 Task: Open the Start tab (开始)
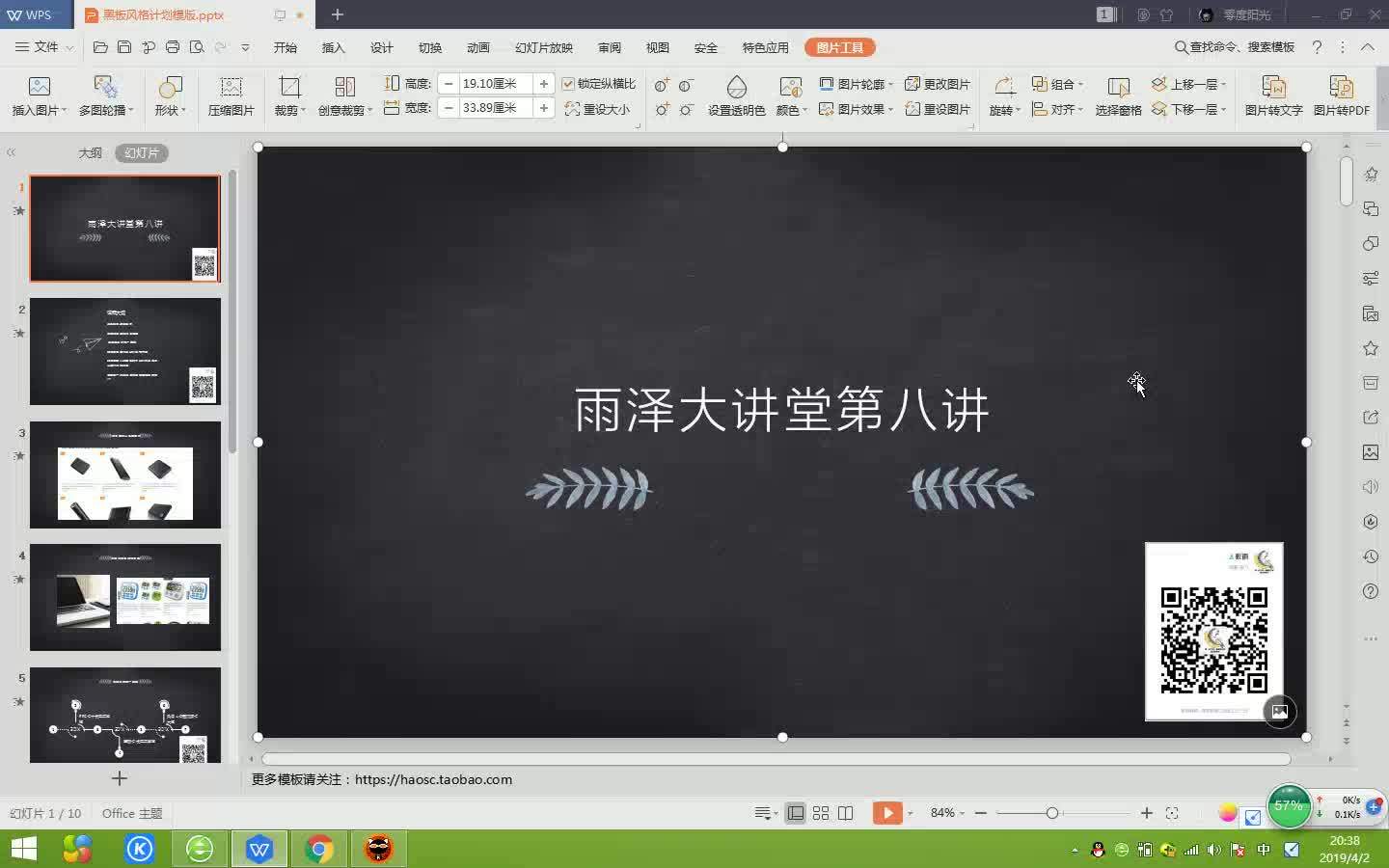[285, 47]
